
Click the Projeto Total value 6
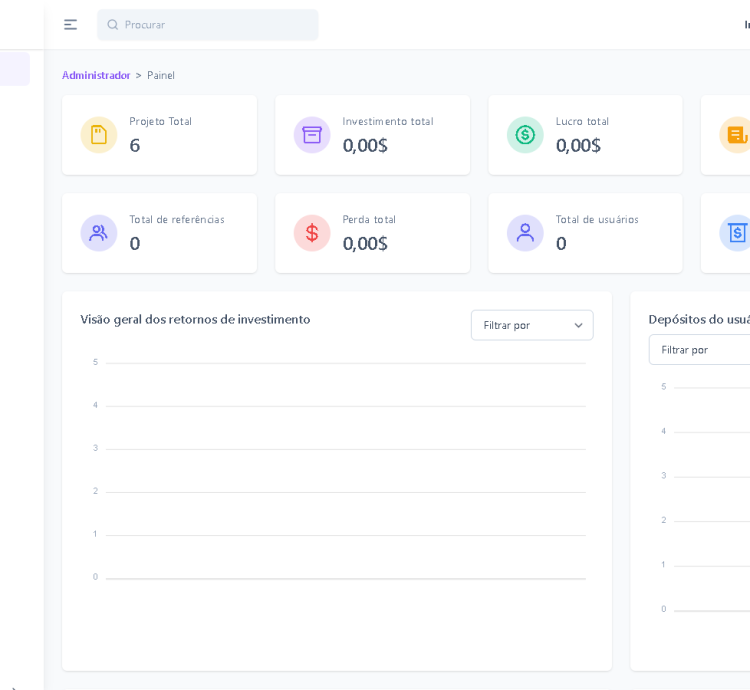click(135, 146)
